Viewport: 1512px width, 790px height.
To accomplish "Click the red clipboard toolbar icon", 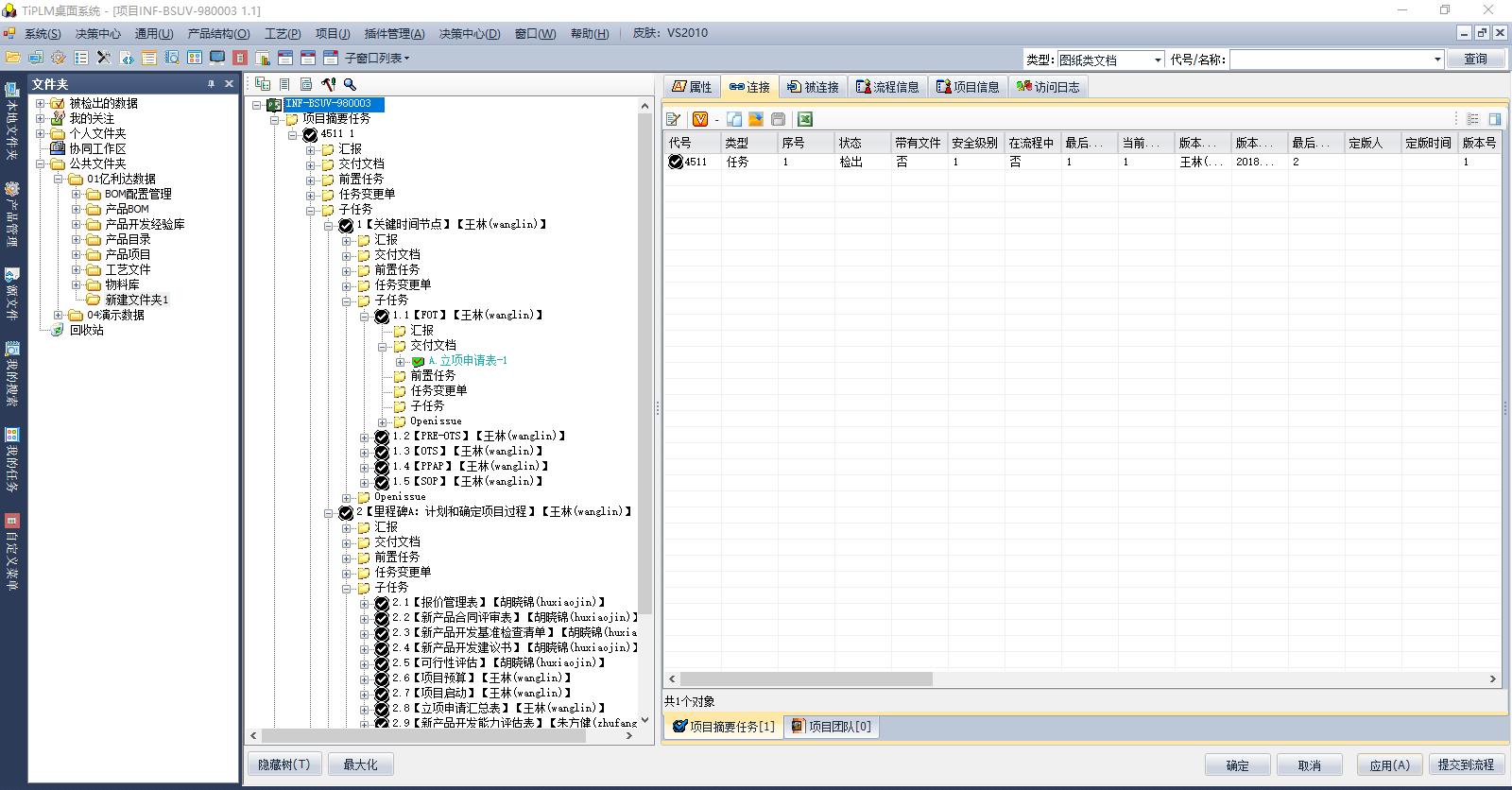I will [x=240, y=58].
